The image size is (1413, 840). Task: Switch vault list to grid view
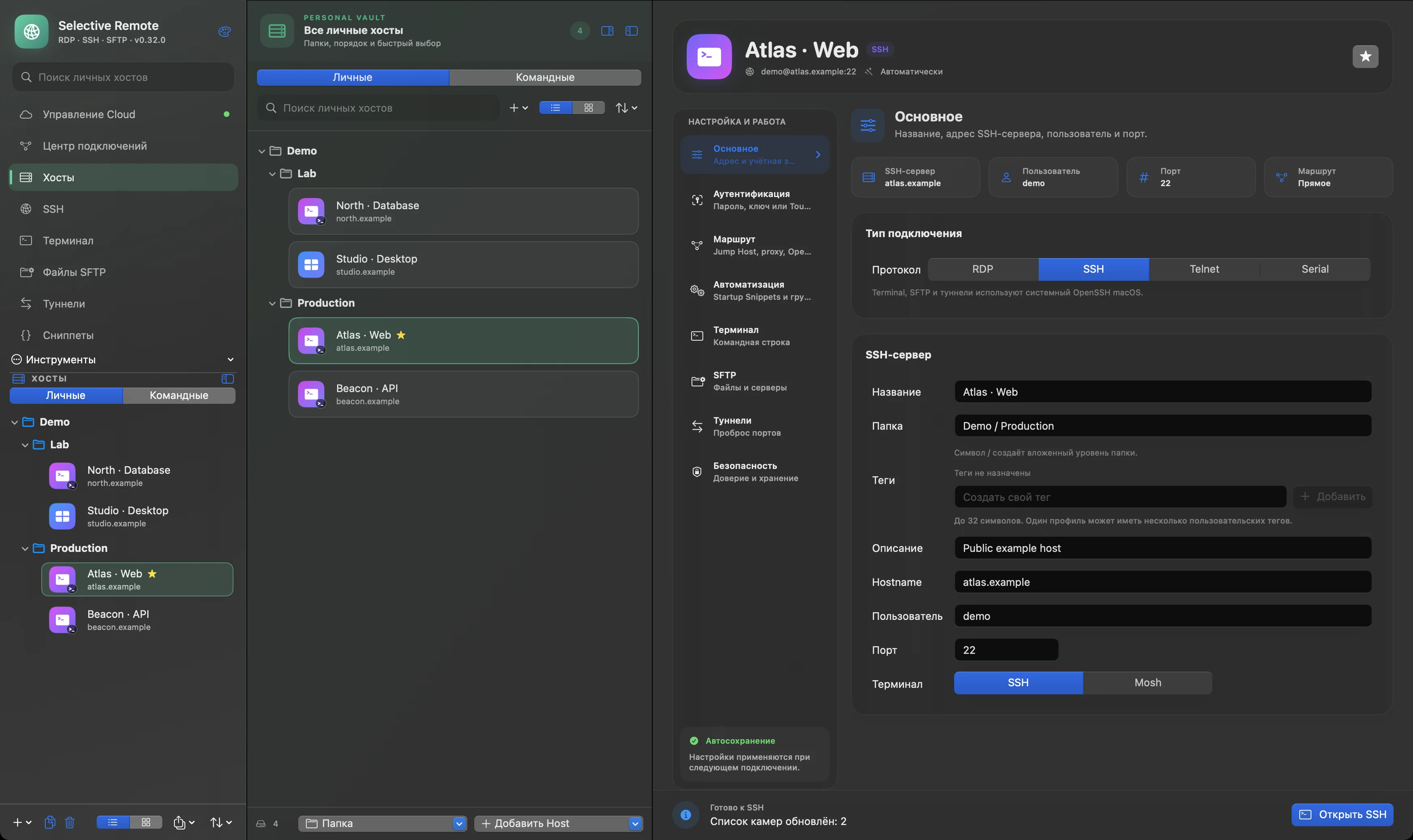point(588,108)
